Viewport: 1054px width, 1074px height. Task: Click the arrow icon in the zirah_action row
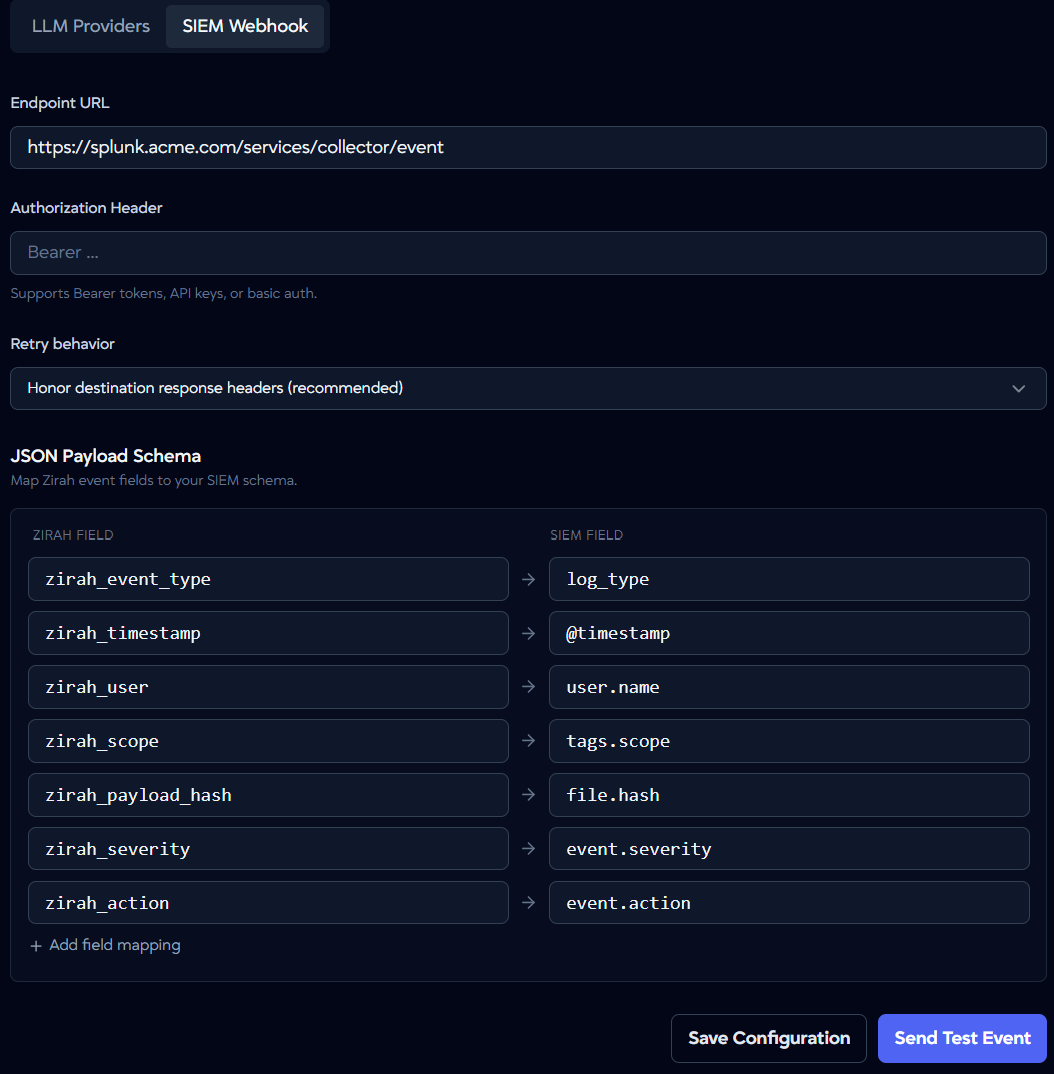tap(529, 903)
